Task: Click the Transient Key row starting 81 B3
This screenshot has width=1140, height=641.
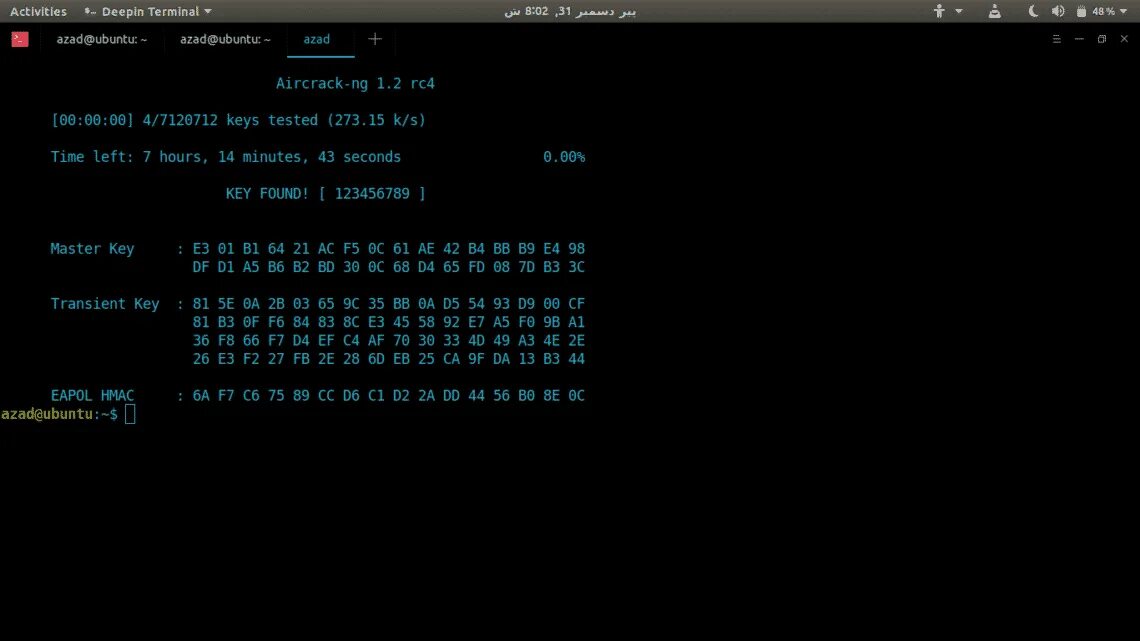Action: coord(388,322)
